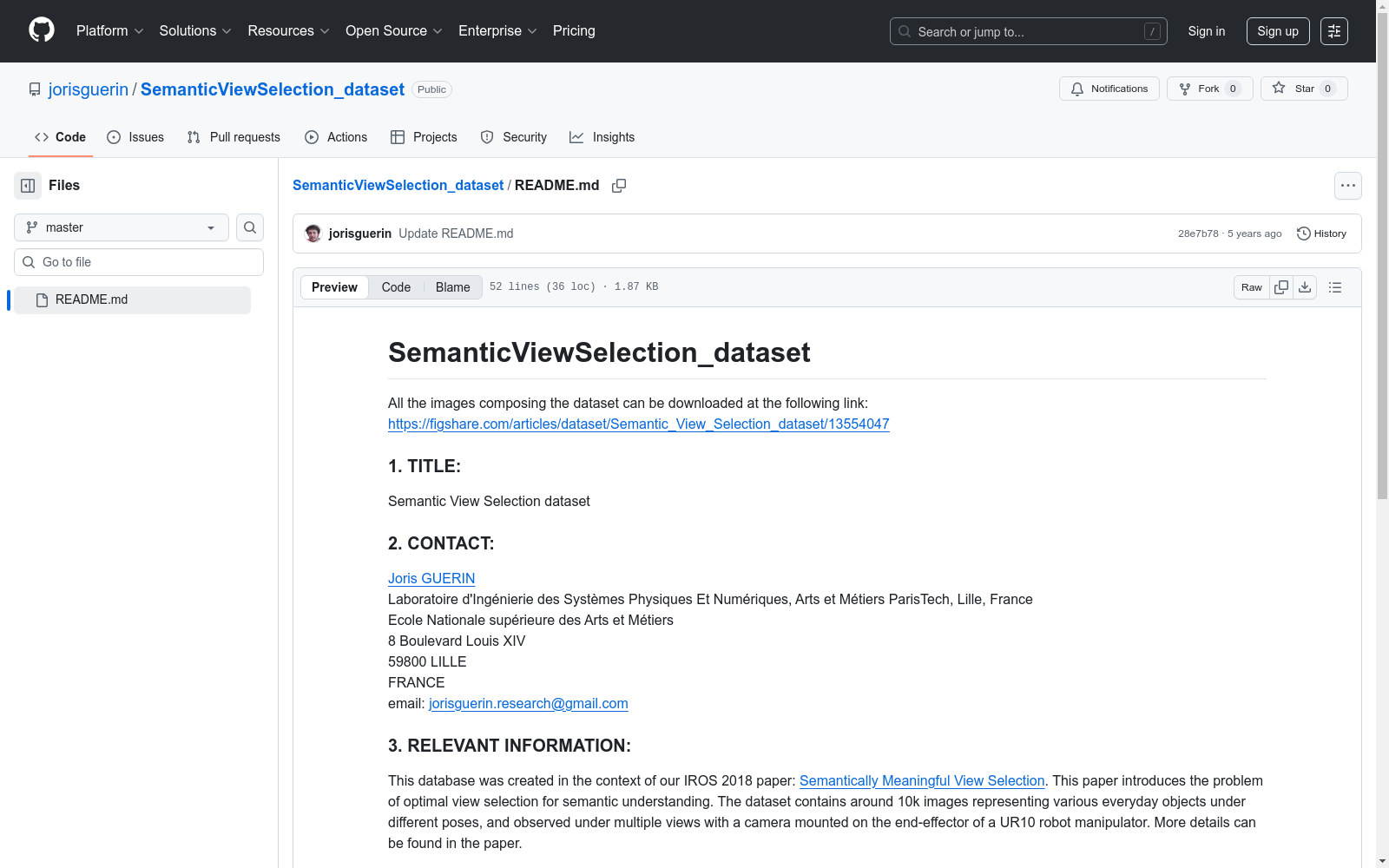This screenshot has height=868, width=1389.
Task: Open the appearance settings icon near Sign up
Action: [1334, 30]
